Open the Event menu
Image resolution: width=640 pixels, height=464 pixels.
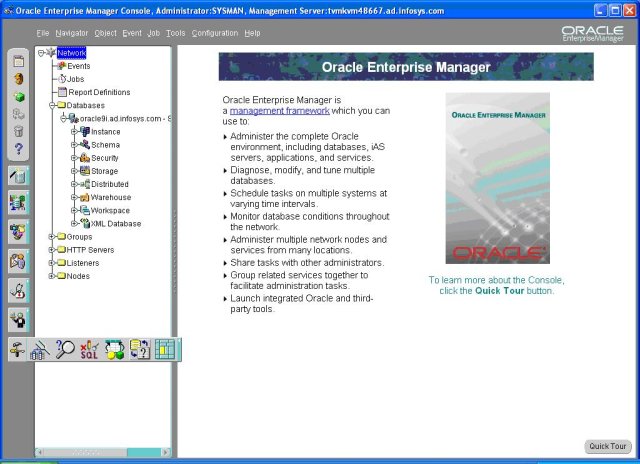pyautogui.click(x=132, y=33)
